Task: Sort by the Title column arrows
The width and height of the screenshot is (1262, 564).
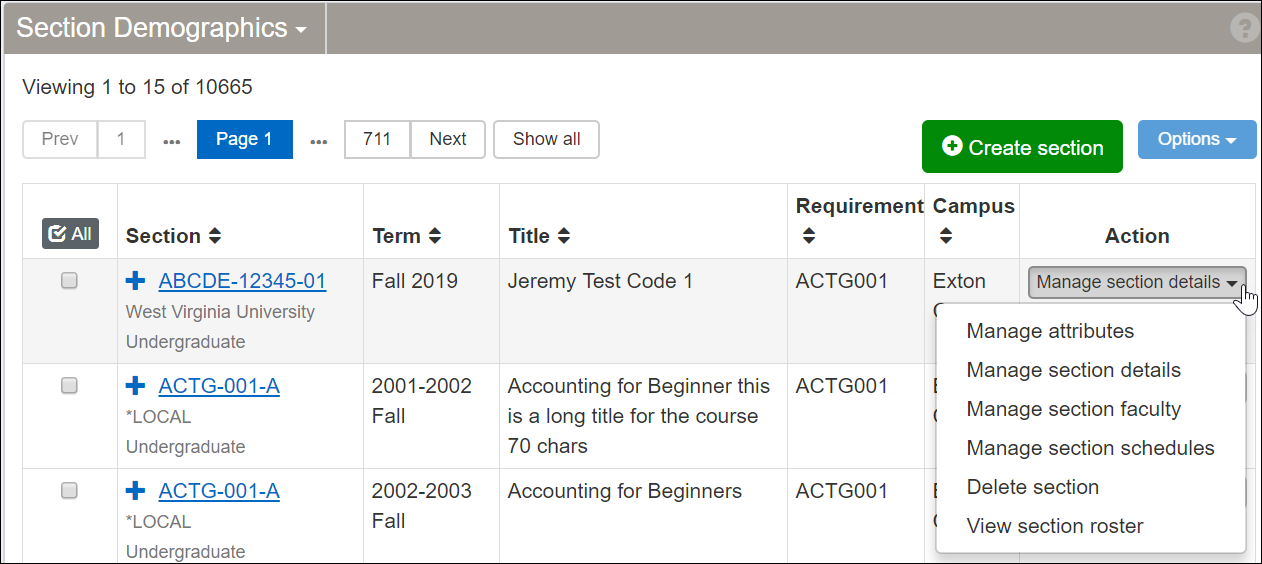Action: (564, 237)
